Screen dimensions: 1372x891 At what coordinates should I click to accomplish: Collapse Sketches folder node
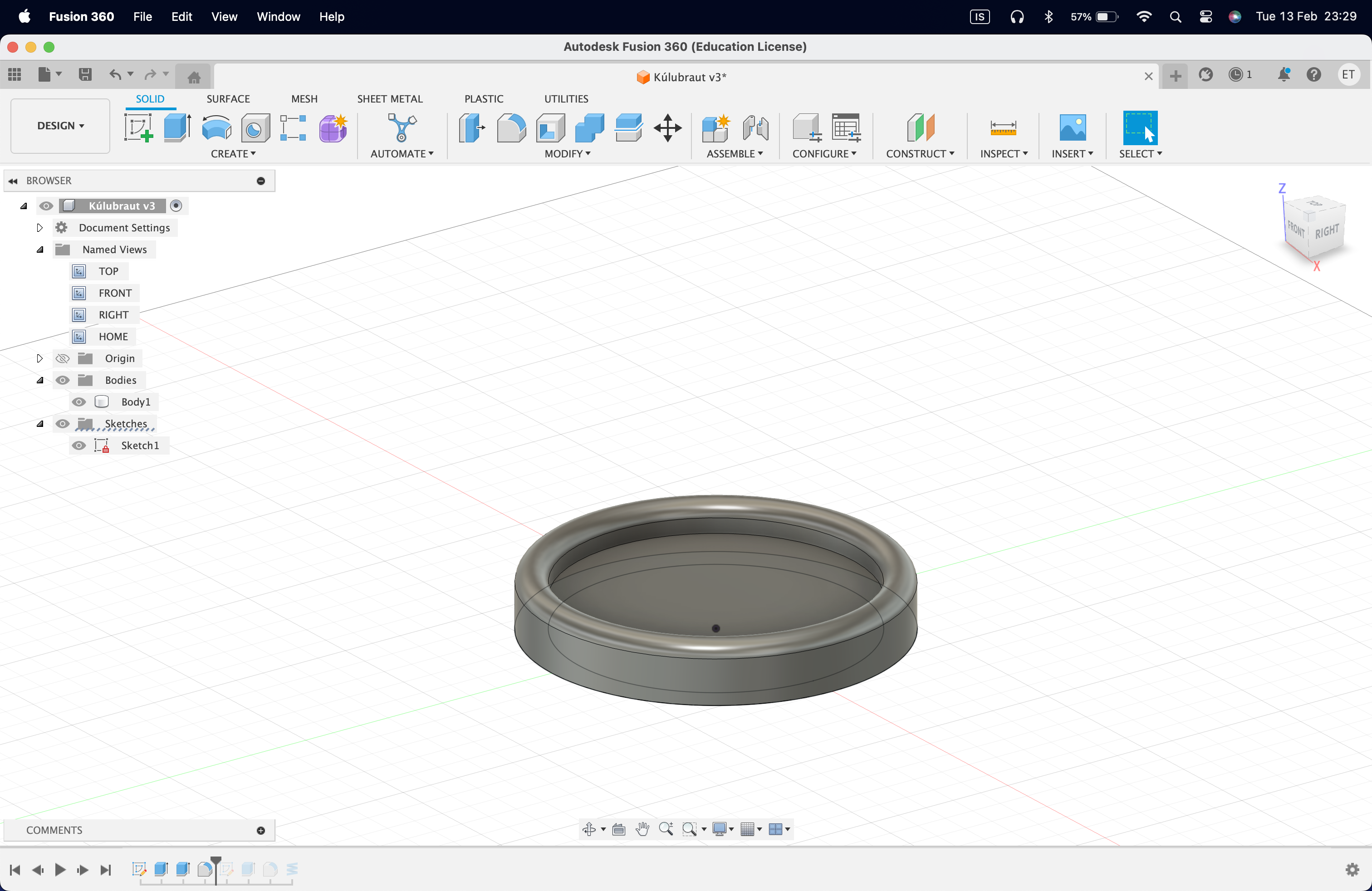coord(40,424)
